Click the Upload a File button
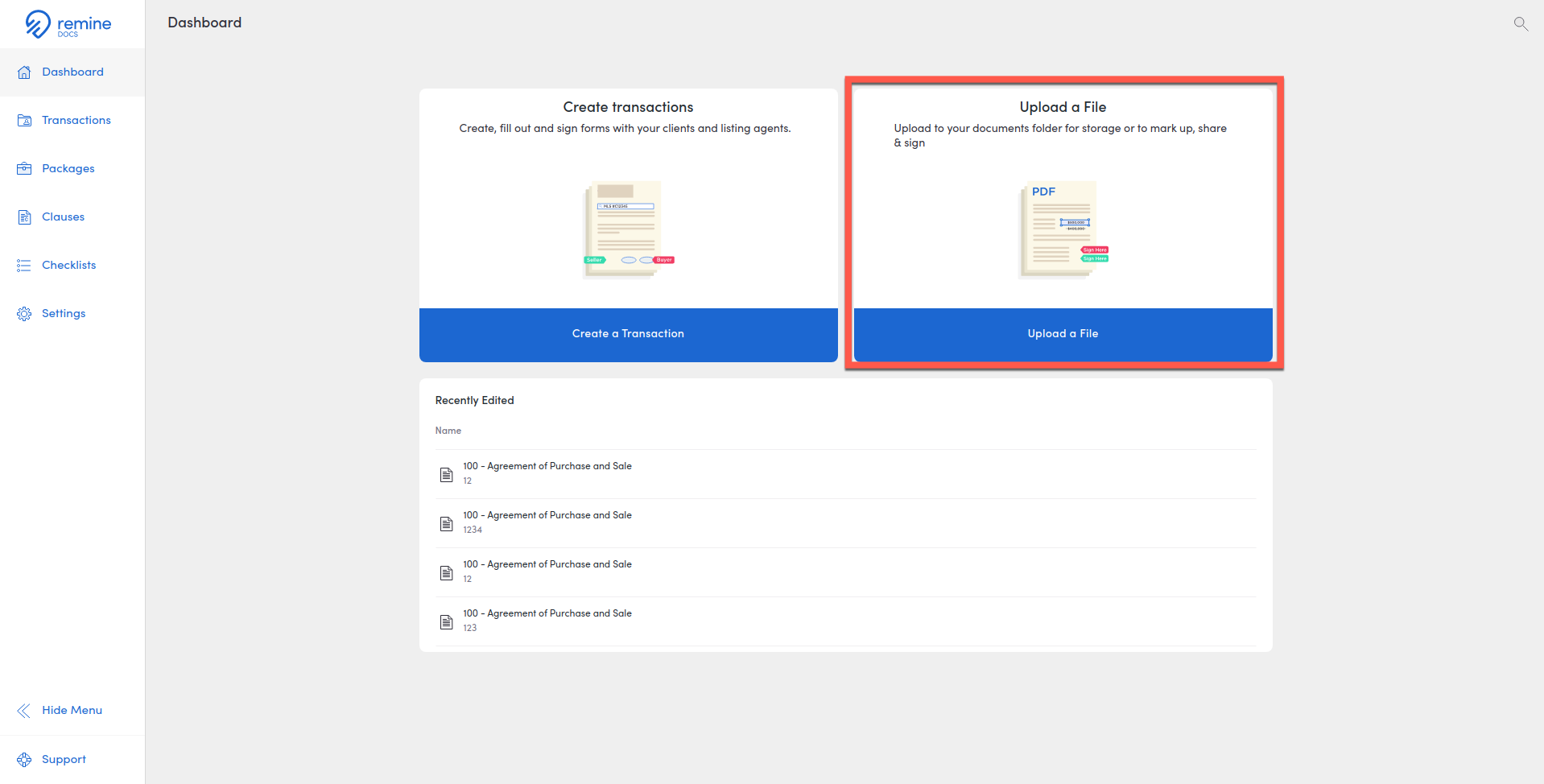1544x784 pixels. [x=1063, y=335]
